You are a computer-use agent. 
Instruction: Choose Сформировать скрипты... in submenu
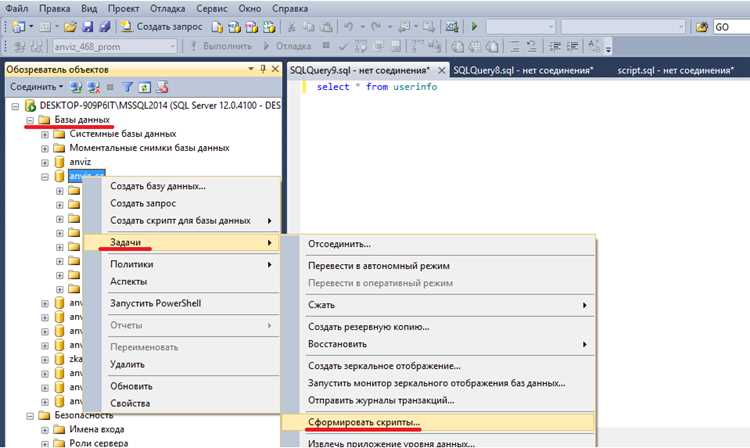pos(438,423)
